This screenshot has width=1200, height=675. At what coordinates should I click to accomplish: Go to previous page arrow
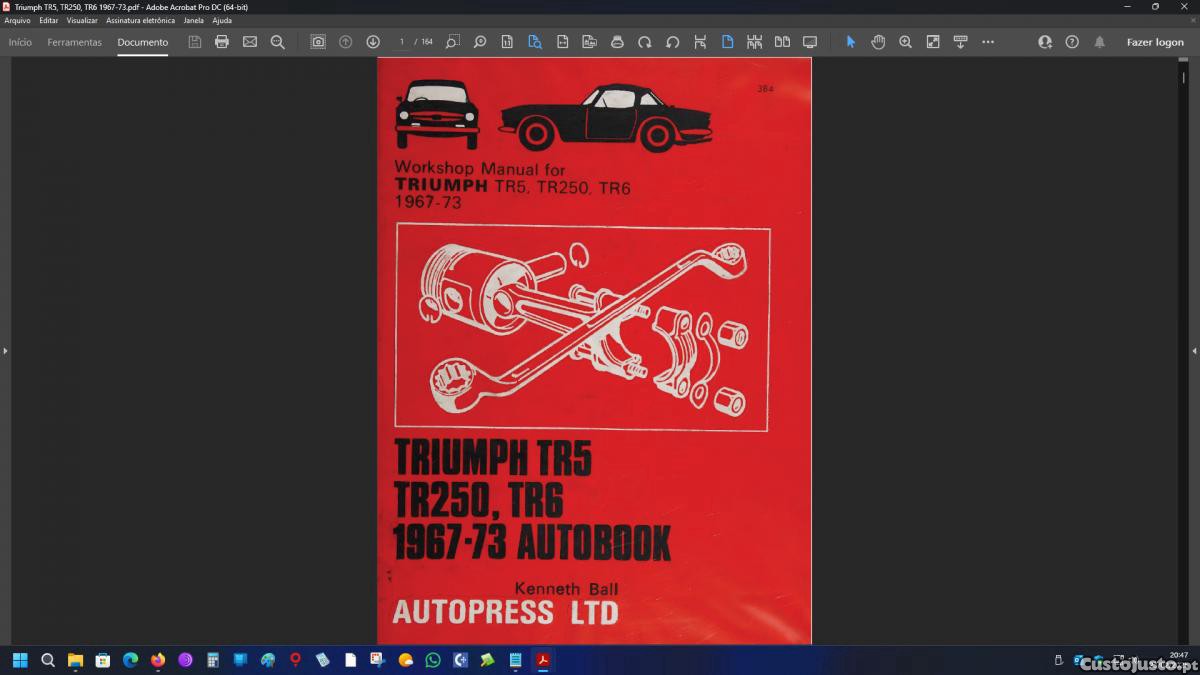(x=346, y=42)
